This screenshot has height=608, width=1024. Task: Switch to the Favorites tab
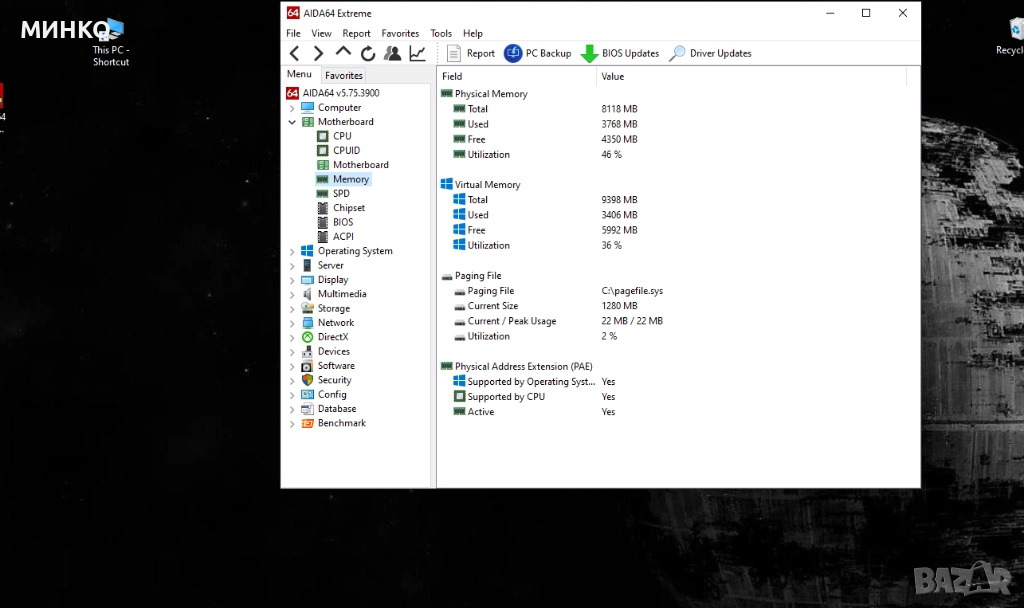click(344, 75)
